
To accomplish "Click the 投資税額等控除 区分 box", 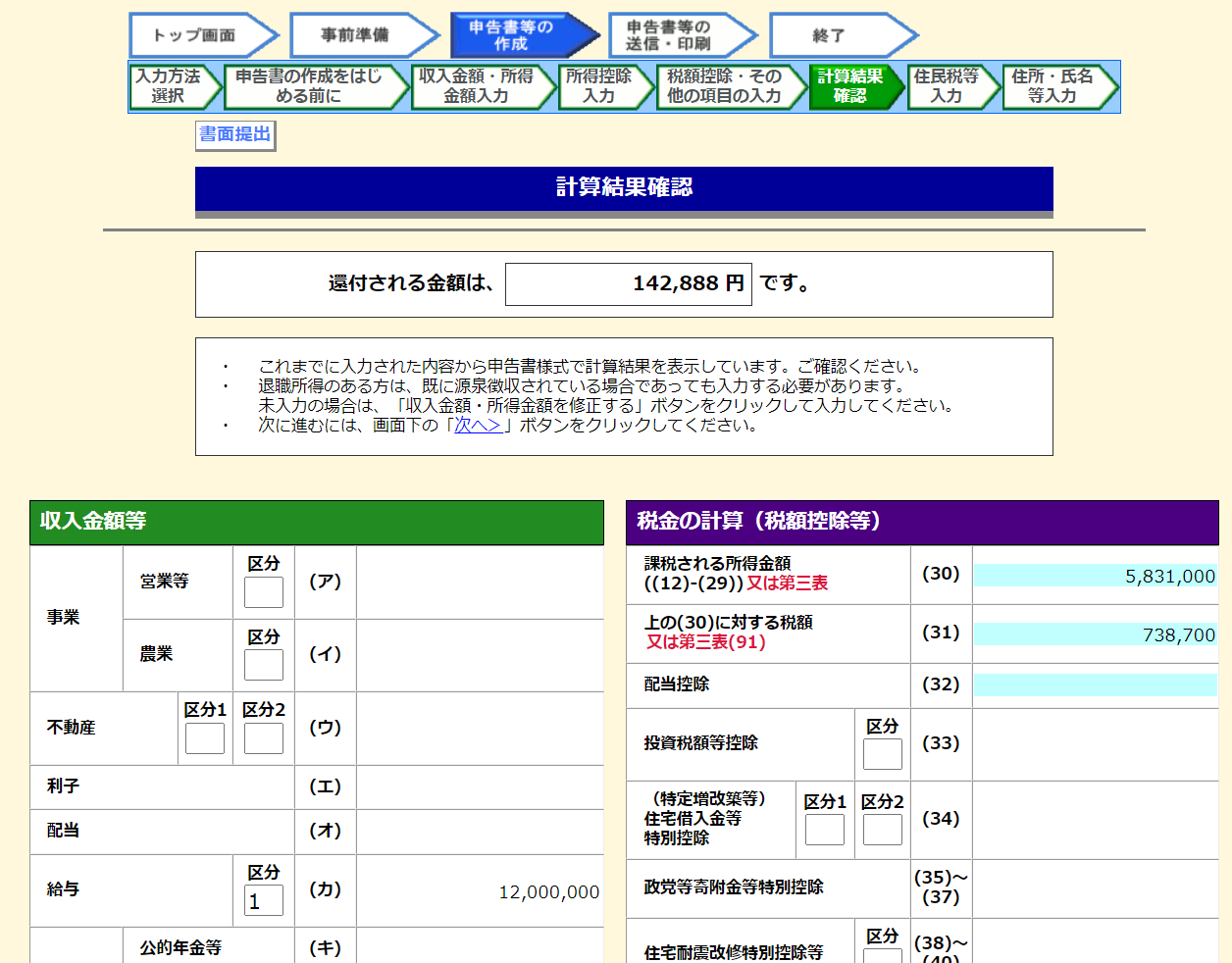I will [882, 754].
